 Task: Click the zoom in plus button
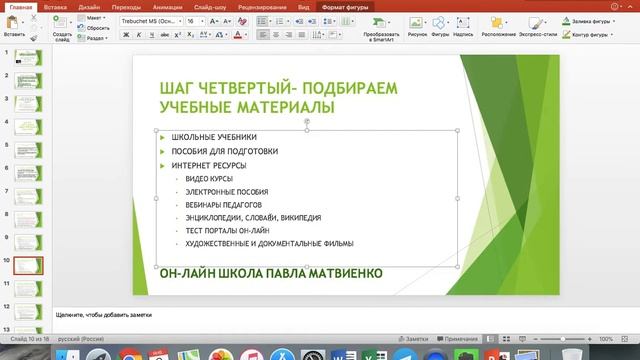(x=589, y=339)
